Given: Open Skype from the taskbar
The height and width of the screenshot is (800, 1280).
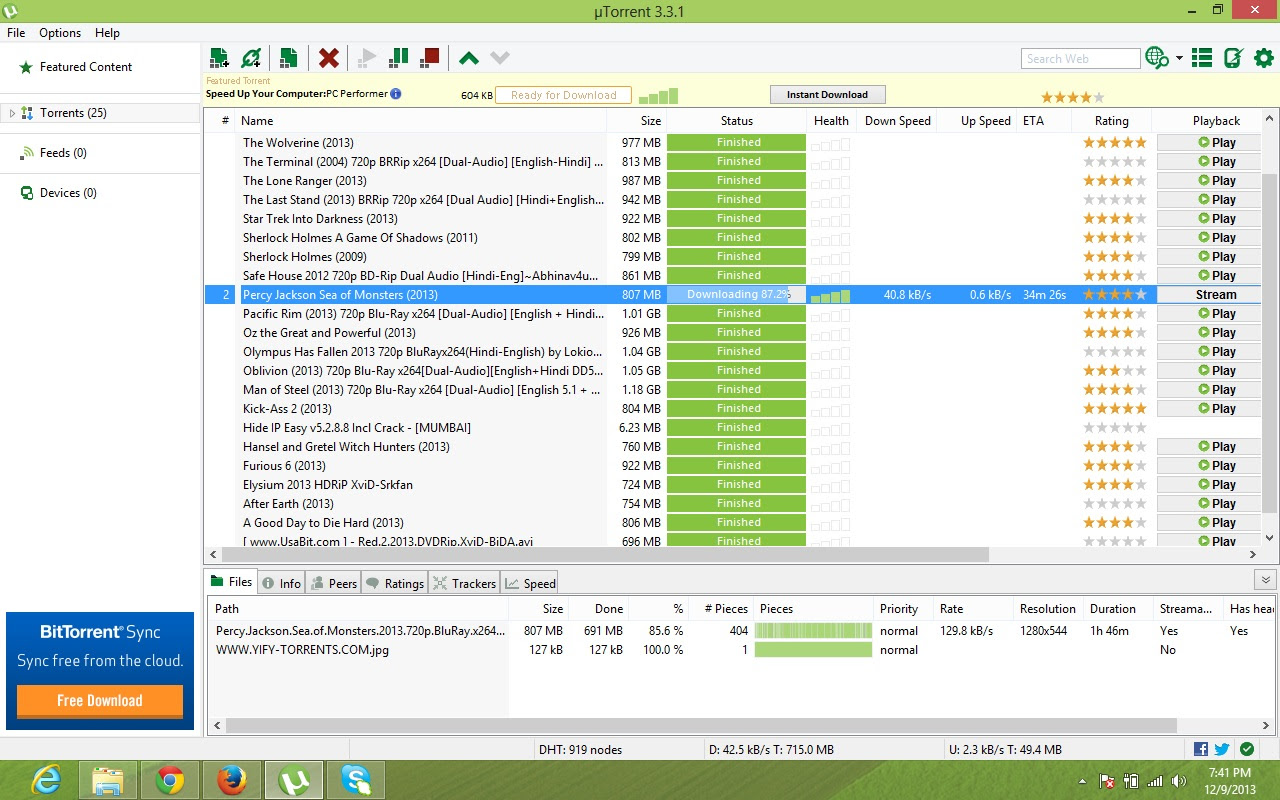Looking at the screenshot, I should point(355,780).
